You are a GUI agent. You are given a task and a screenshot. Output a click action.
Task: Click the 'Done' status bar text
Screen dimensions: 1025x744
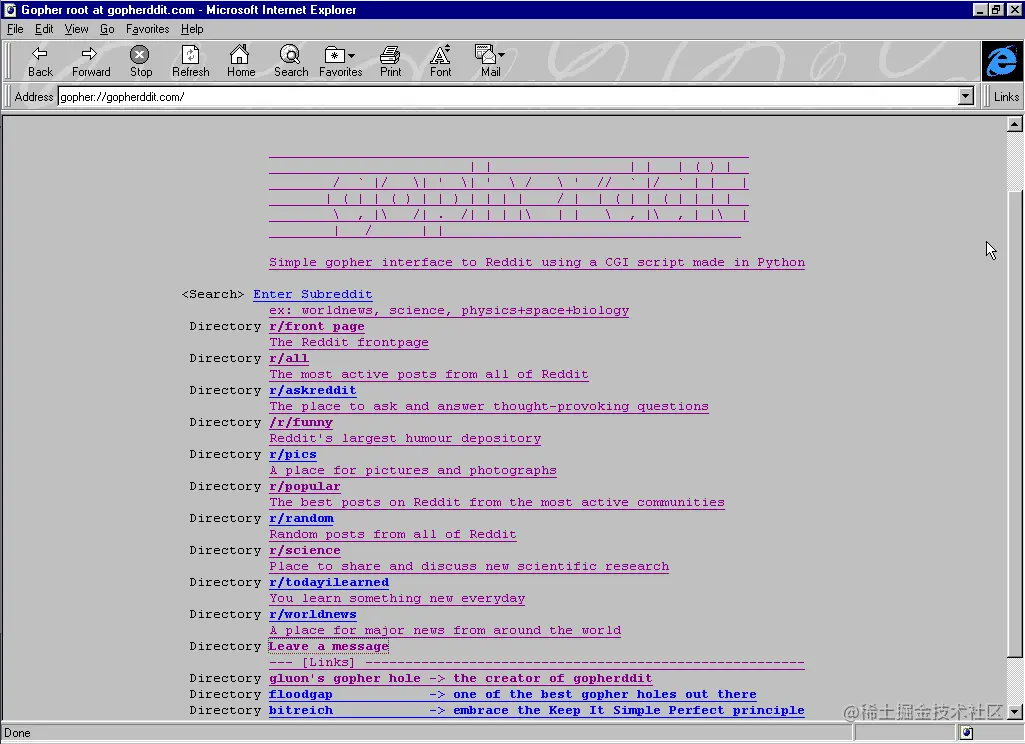pos(18,733)
